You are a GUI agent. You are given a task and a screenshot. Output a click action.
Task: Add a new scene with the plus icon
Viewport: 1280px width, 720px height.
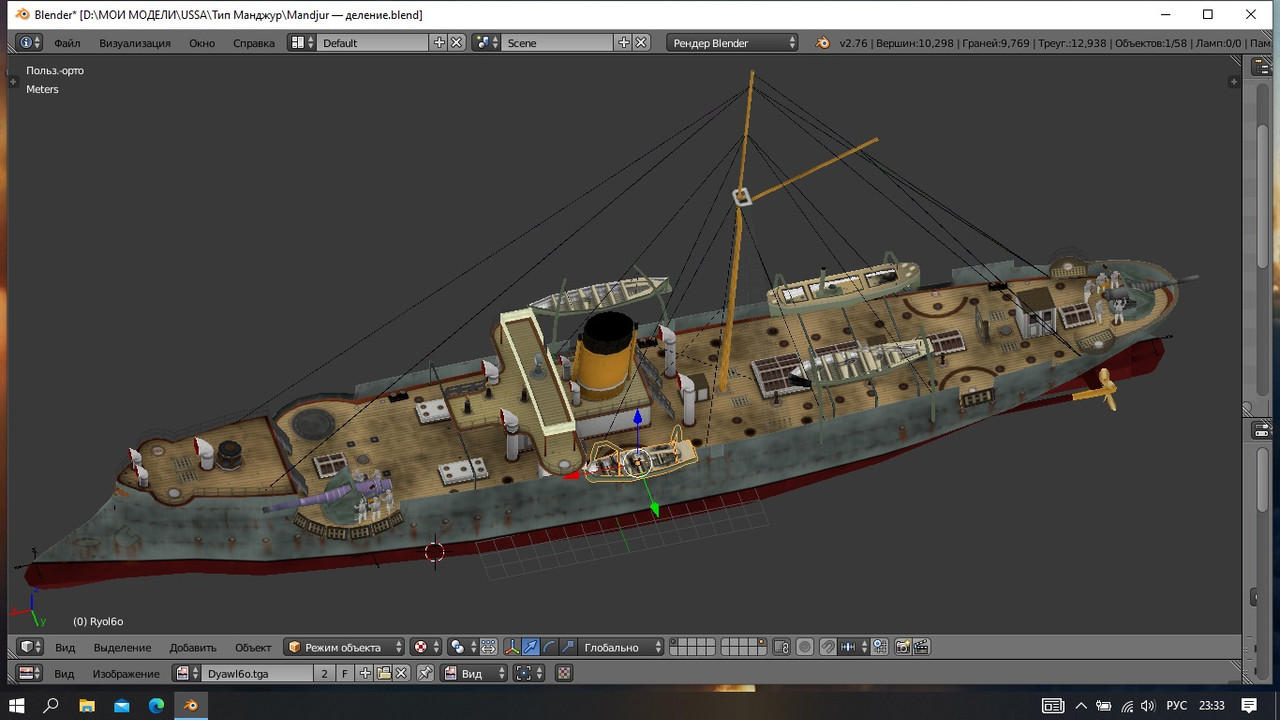[624, 43]
